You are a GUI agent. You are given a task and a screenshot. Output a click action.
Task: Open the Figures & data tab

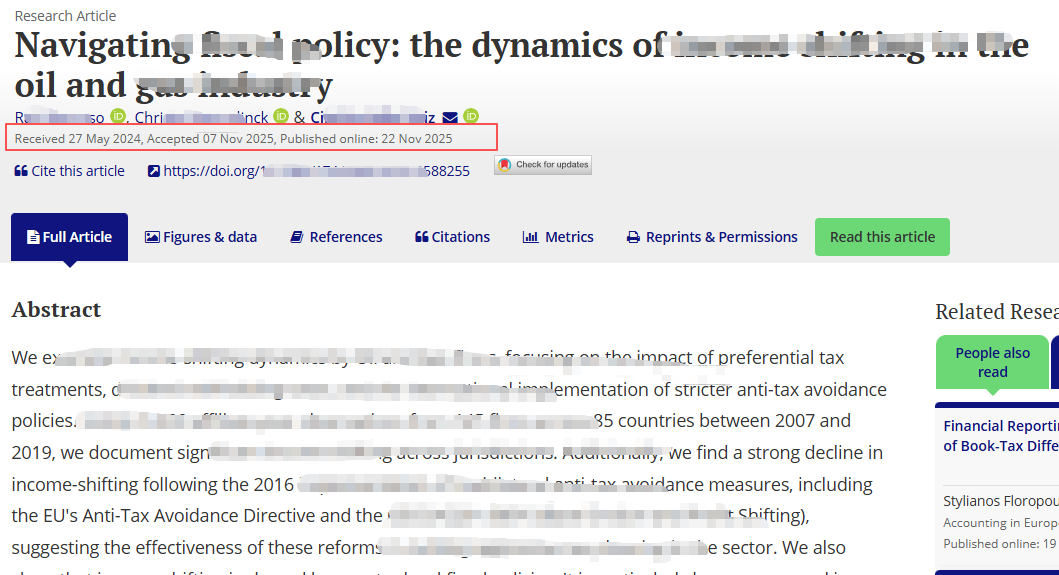pyautogui.click(x=201, y=237)
